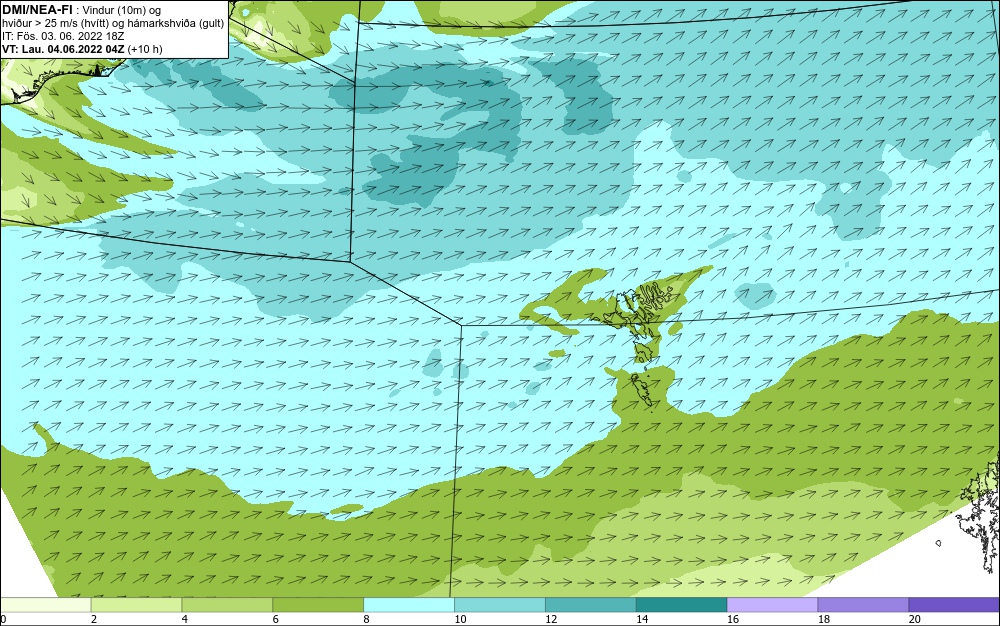
Task: Click the 'DMI/NEA-FI' title text
Action: point(37,9)
